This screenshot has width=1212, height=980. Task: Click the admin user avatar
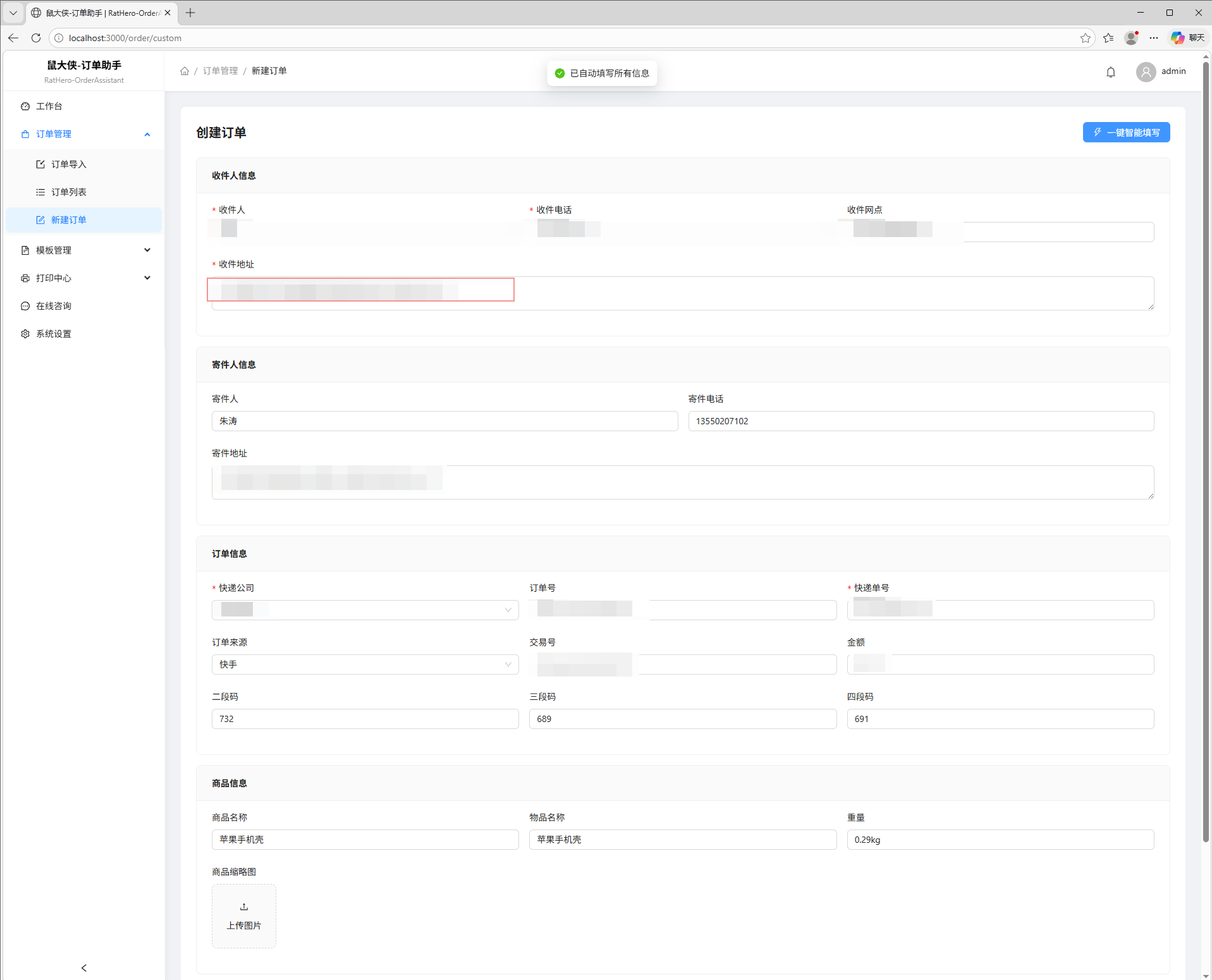click(1146, 72)
